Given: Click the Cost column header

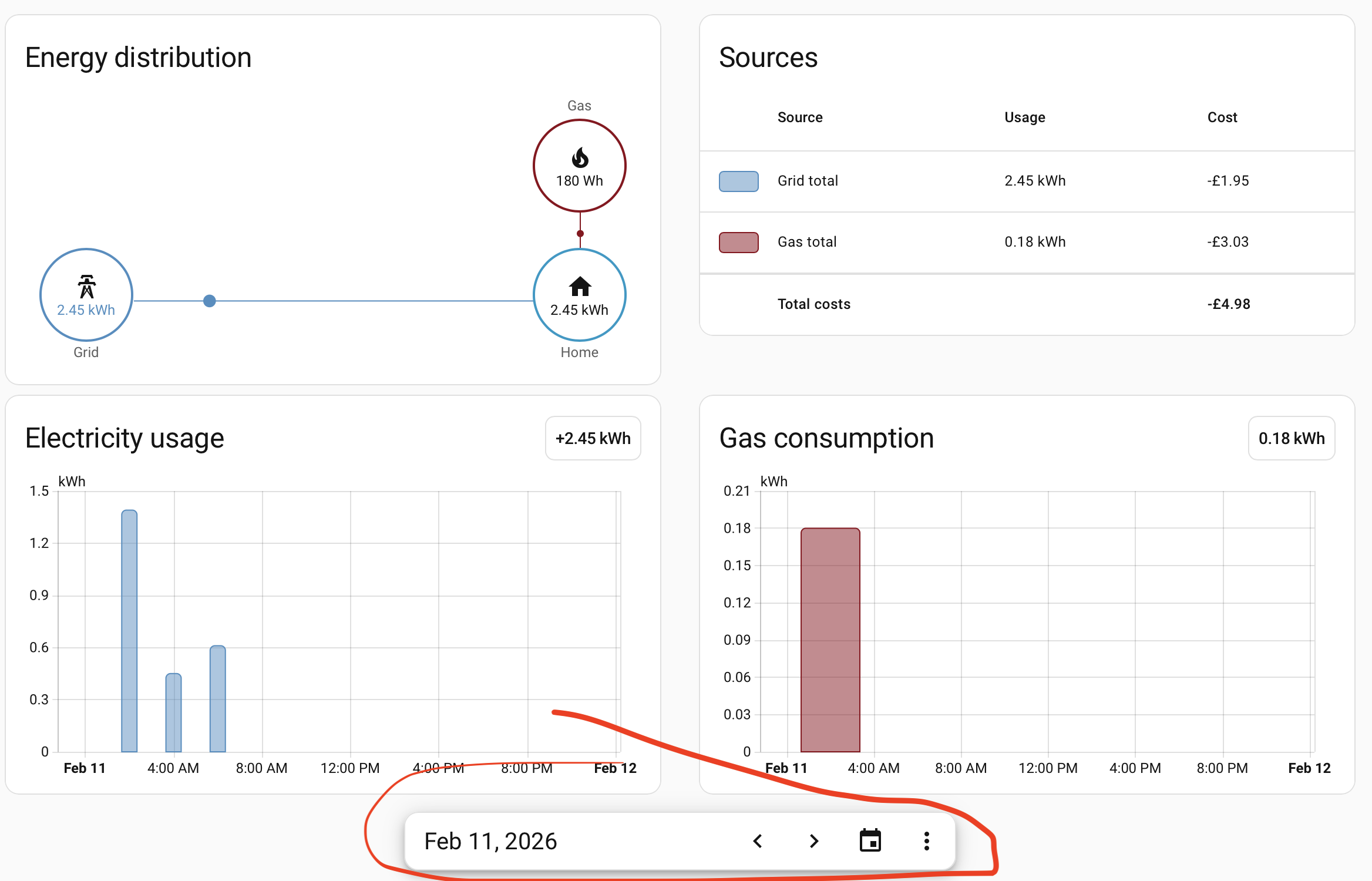Looking at the screenshot, I should (x=1222, y=117).
